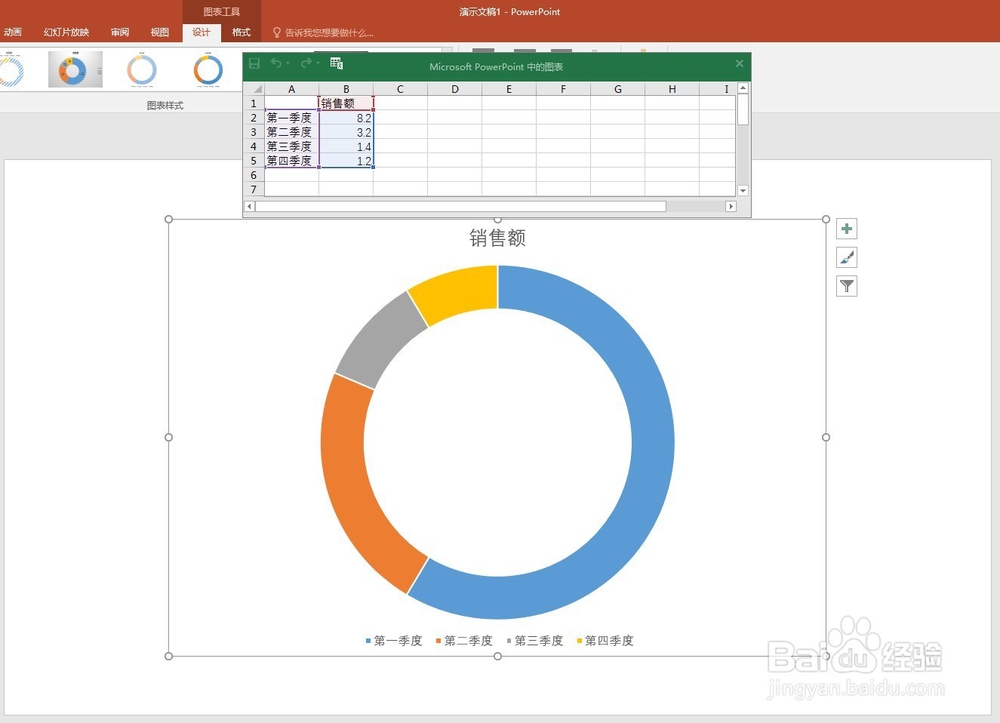The width and height of the screenshot is (1000, 723).
Task: Open the Chart Elements plus button
Action: (846, 228)
